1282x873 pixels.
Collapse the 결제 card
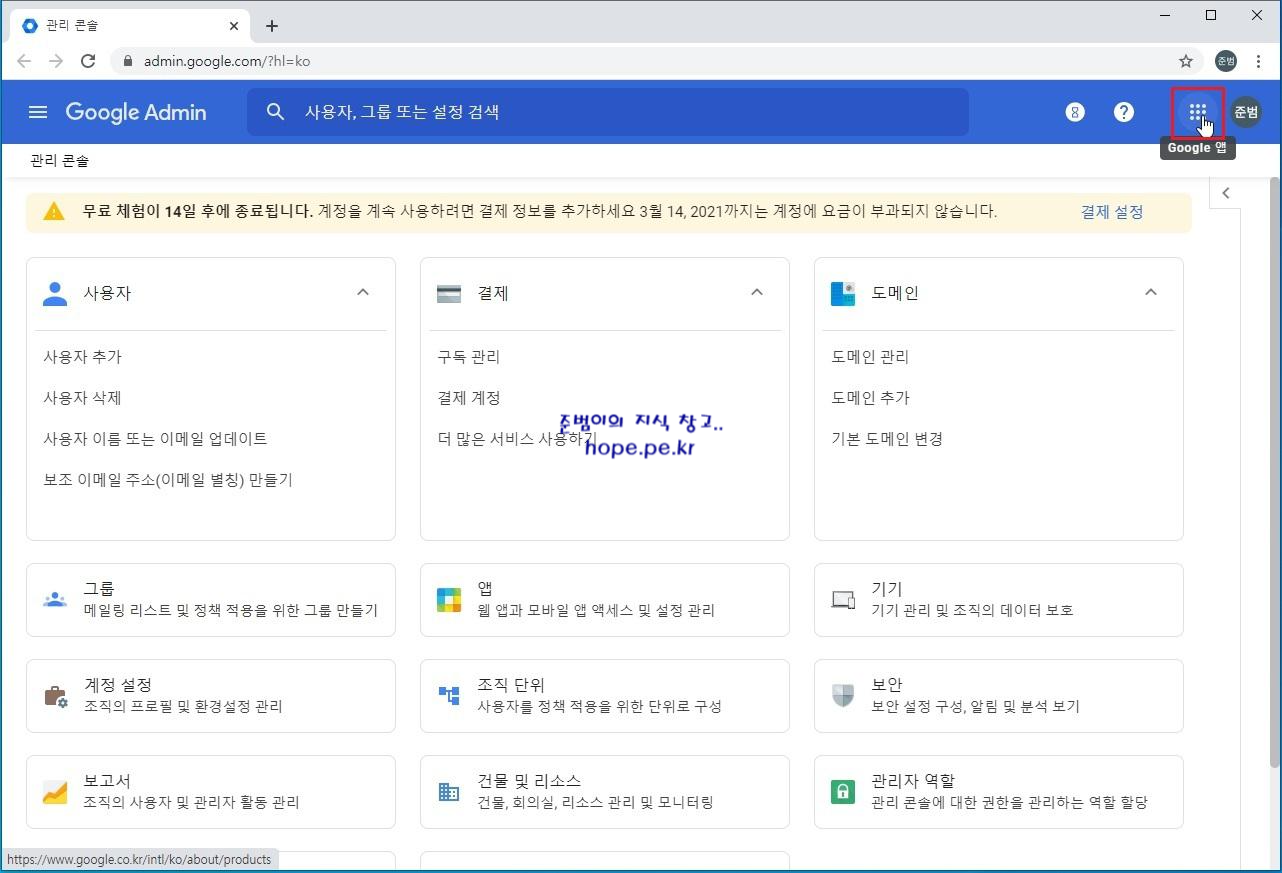(x=757, y=292)
